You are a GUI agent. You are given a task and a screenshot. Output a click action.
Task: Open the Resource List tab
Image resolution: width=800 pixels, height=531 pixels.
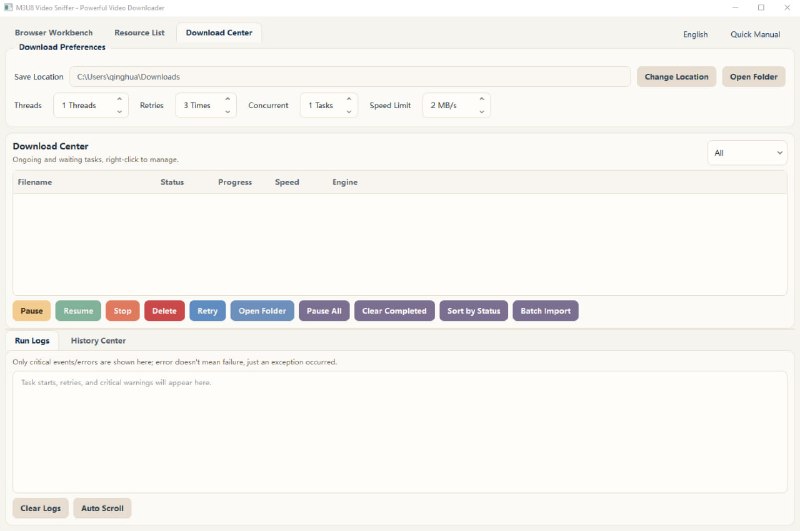[139, 33]
